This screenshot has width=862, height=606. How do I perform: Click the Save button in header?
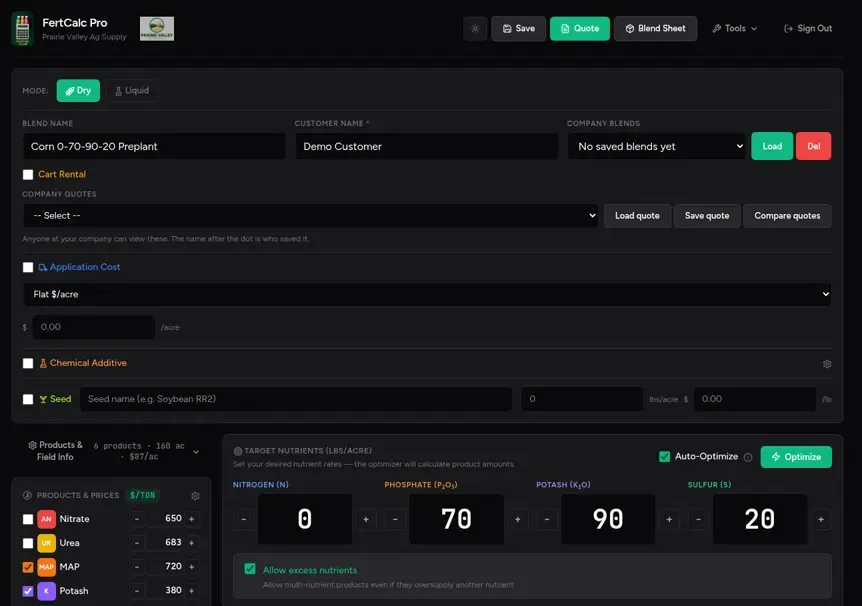coord(518,29)
